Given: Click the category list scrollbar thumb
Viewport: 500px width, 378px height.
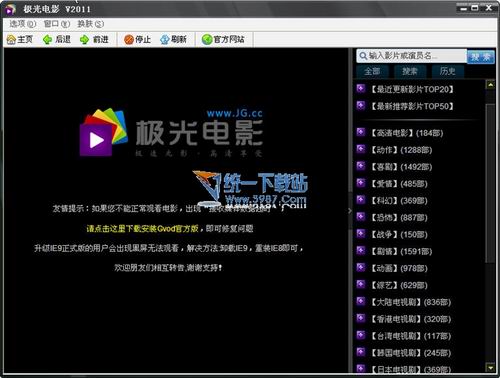Looking at the screenshot, I should click(490, 183).
